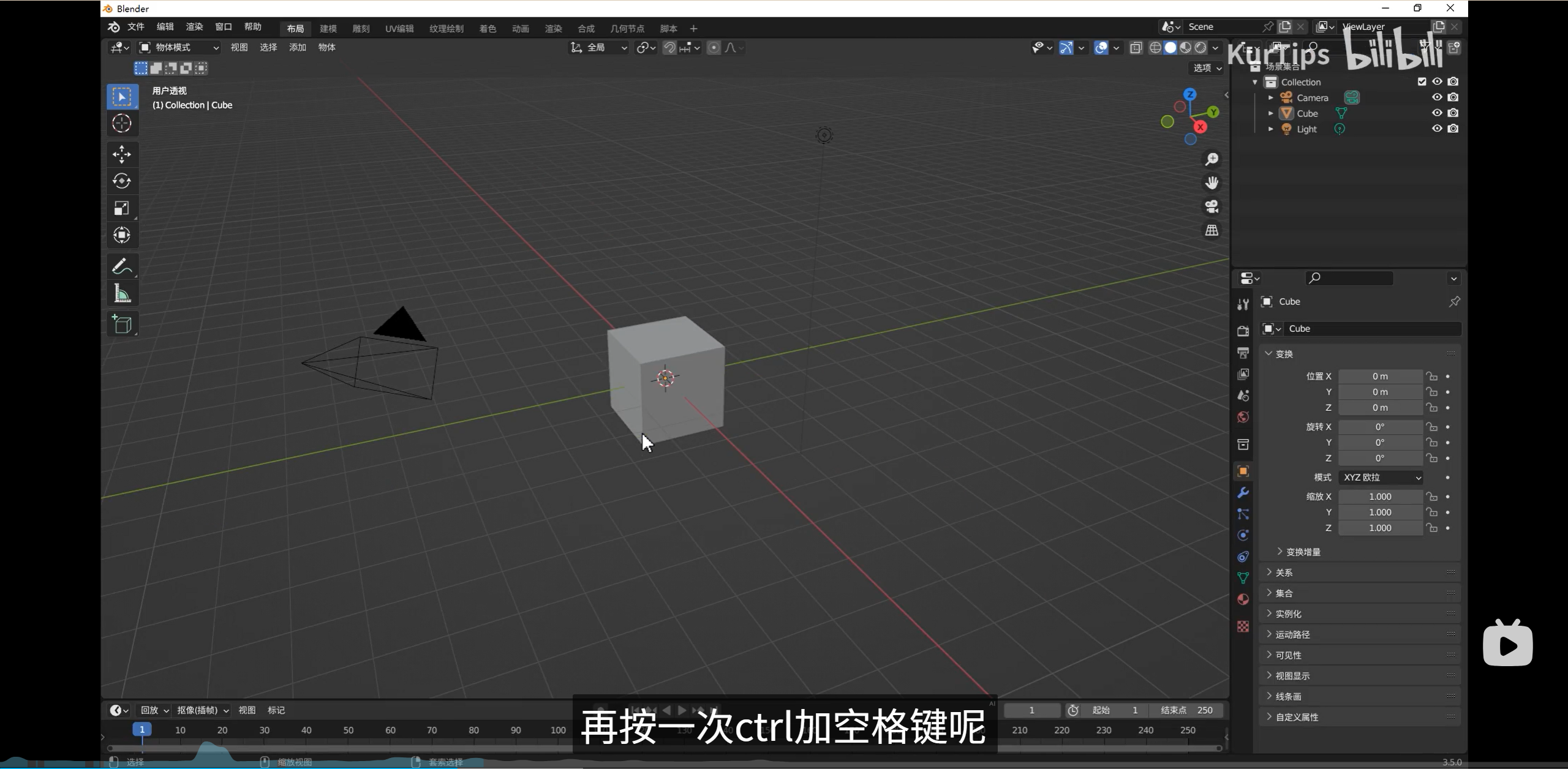This screenshot has height=769, width=1568.
Task: Open rotation mode XYZ Euler dropdown
Action: [1381, 478]
